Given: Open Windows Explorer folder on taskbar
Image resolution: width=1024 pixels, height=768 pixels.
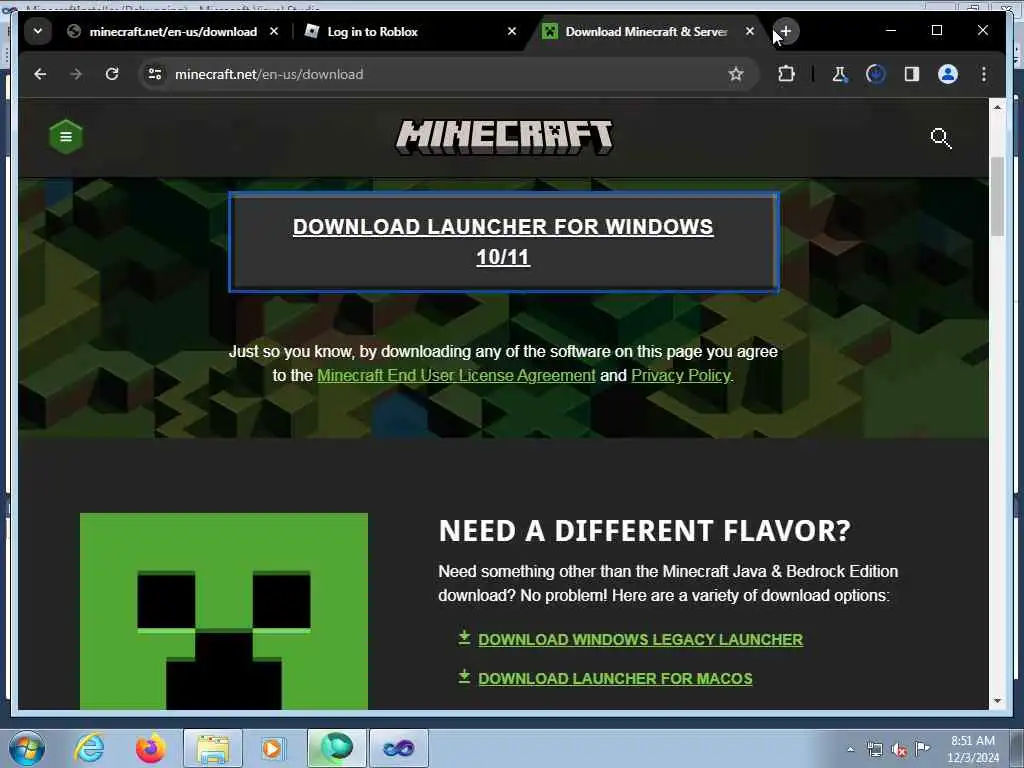Looking at the screenshot, I should (x=213, y=748).
